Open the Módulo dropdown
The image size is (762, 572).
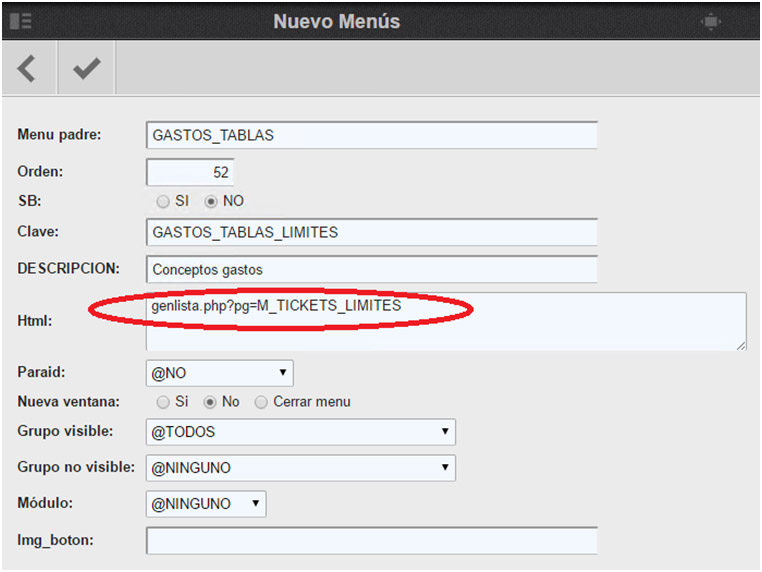coord(206,503)
